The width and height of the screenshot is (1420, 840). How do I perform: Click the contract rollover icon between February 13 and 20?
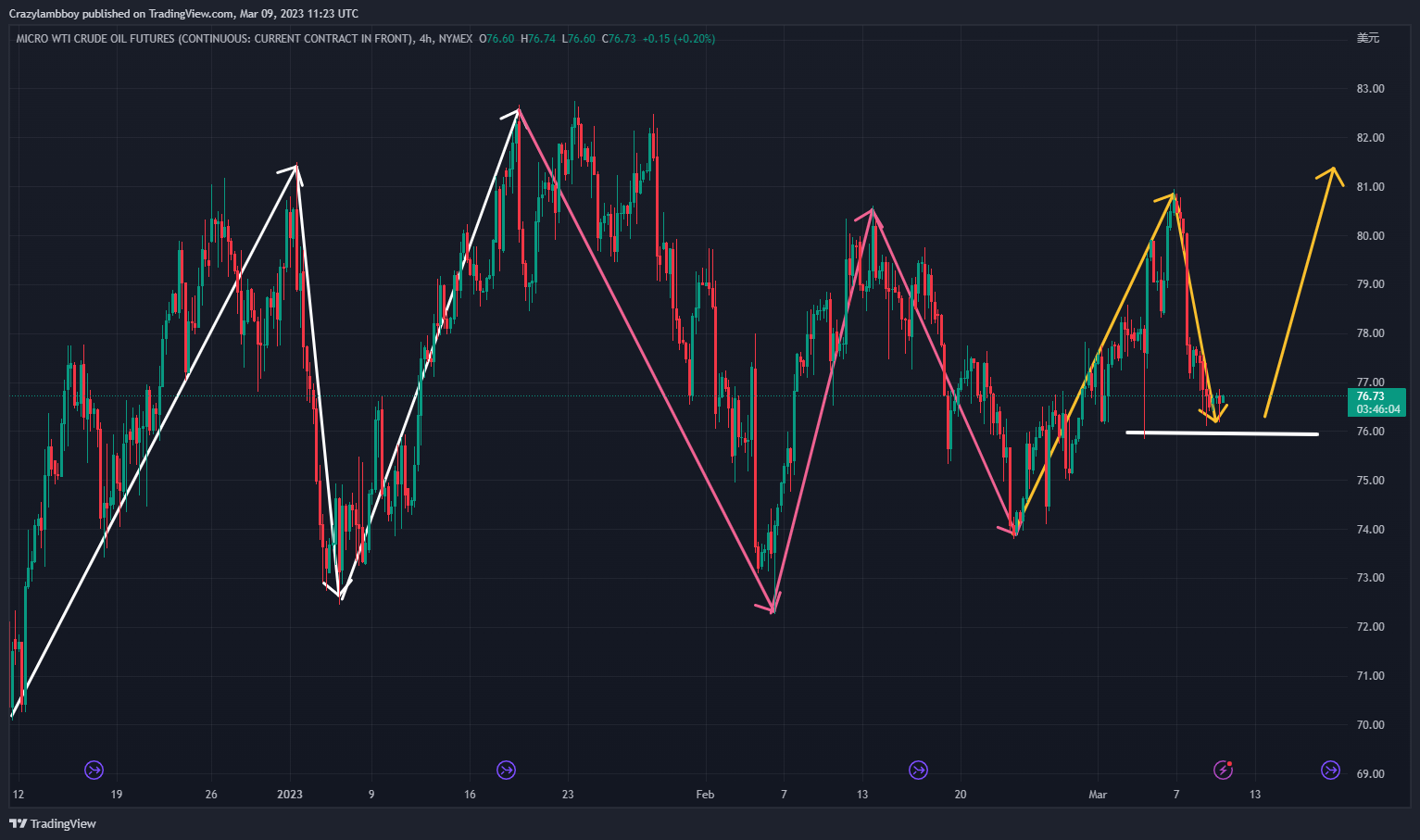918,770
